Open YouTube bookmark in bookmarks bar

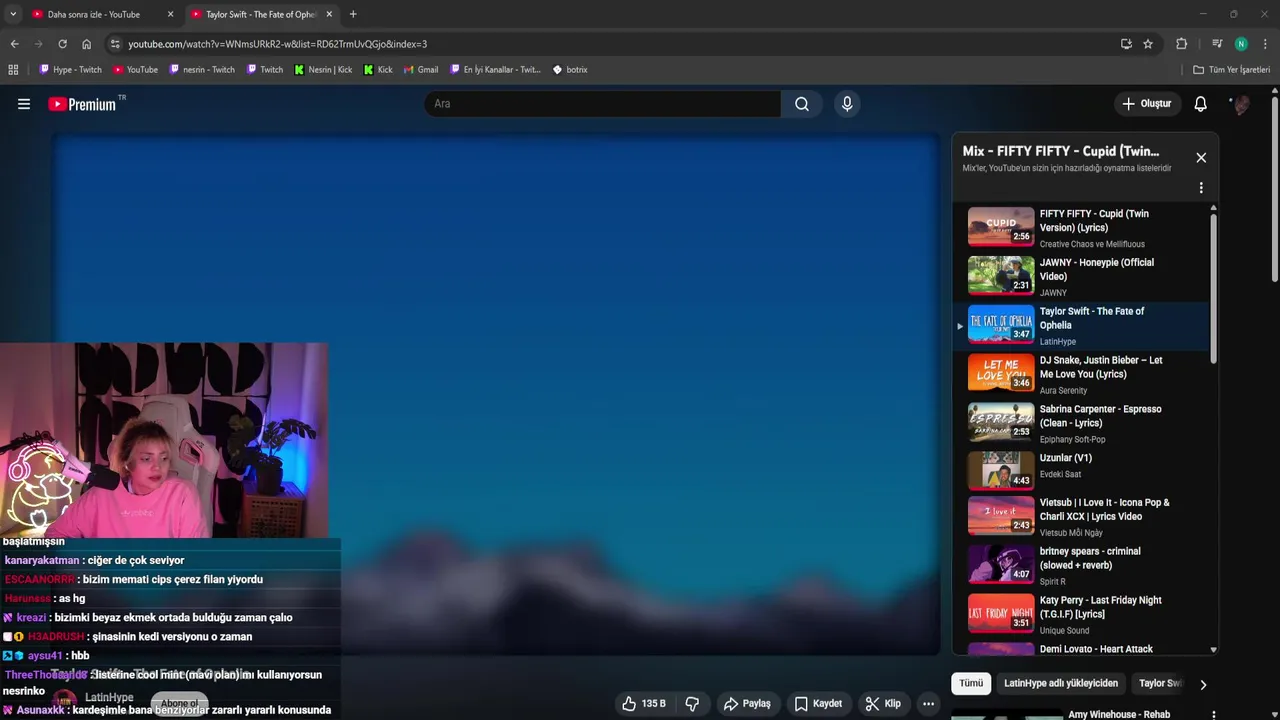(x=135, y=70)
